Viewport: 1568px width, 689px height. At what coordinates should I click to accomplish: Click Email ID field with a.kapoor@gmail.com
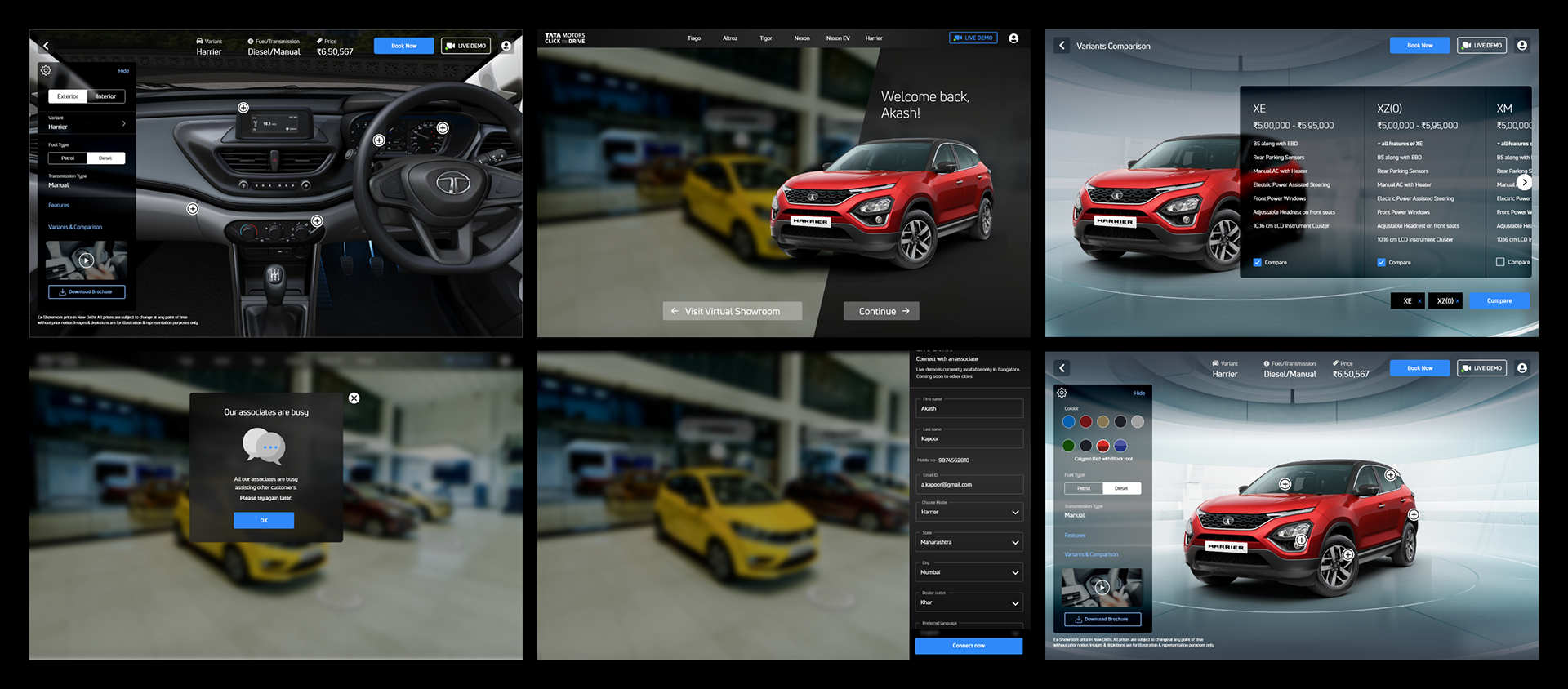click(969, 484)
